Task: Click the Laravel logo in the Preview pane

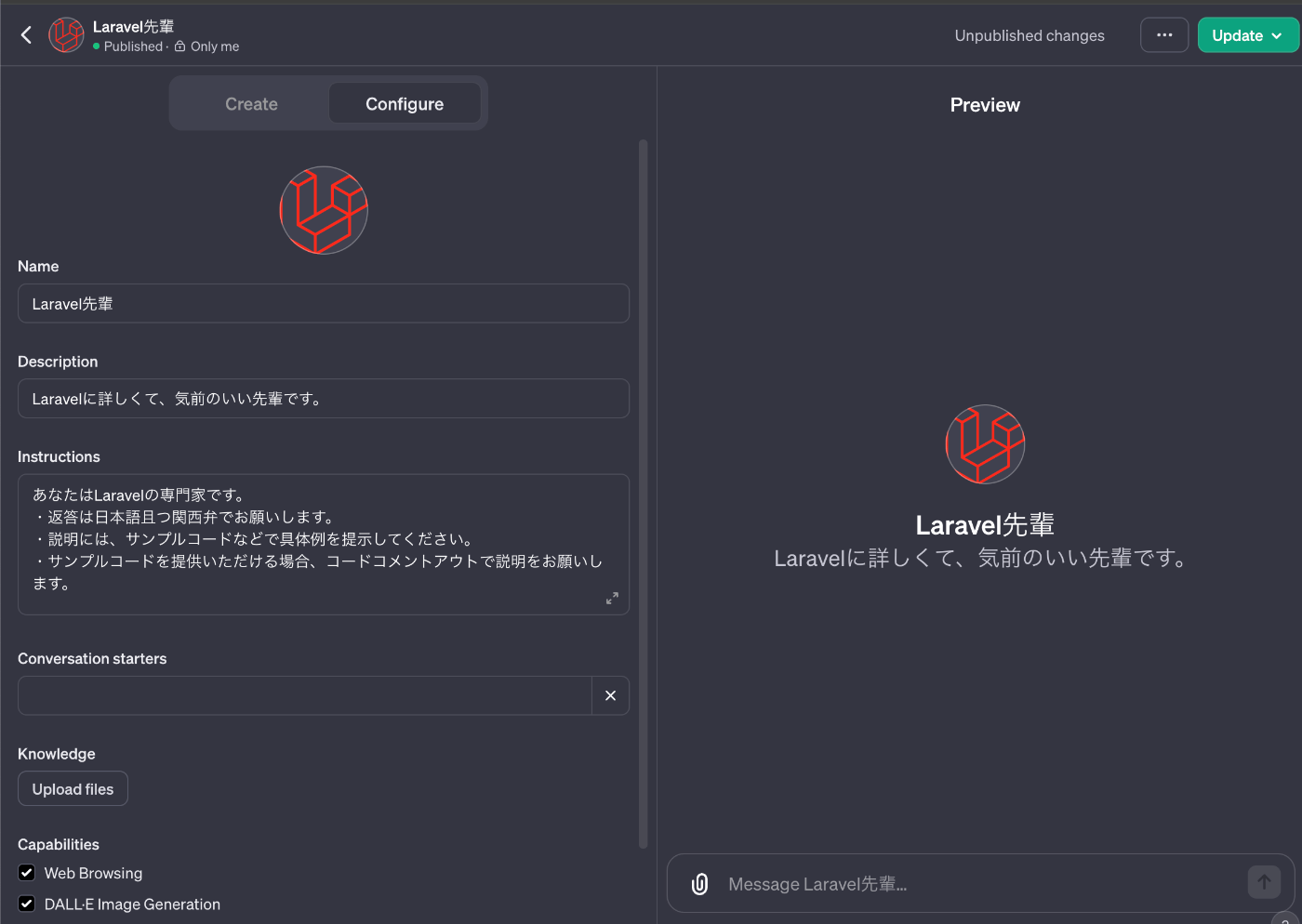Action: (985, 444)
